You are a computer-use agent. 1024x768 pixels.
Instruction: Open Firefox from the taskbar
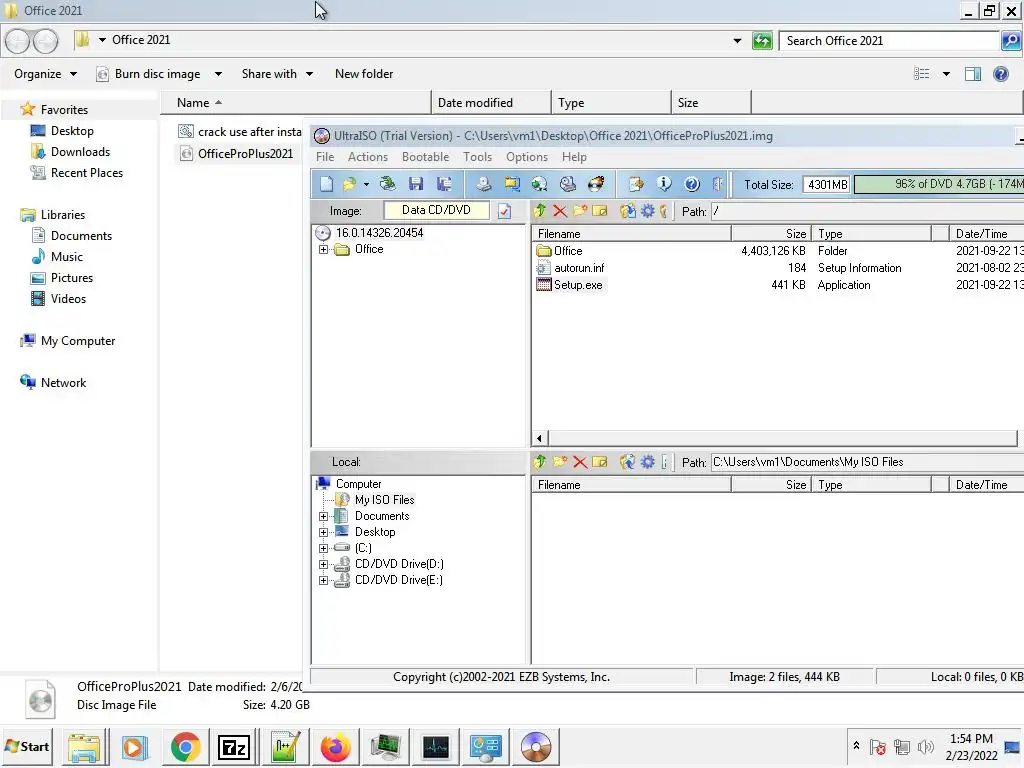335,746
